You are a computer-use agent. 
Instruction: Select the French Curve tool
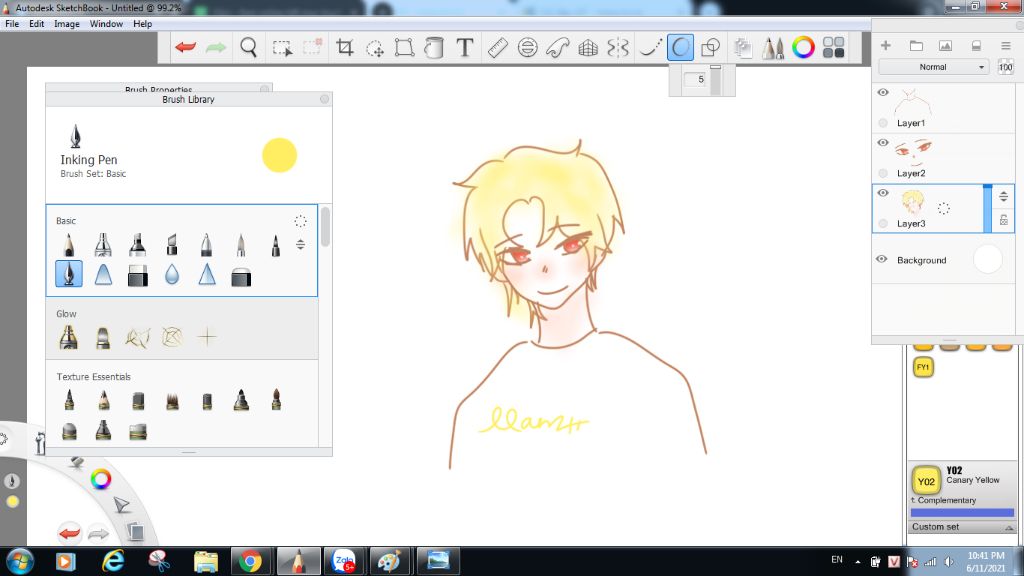[x=558, y=47]
